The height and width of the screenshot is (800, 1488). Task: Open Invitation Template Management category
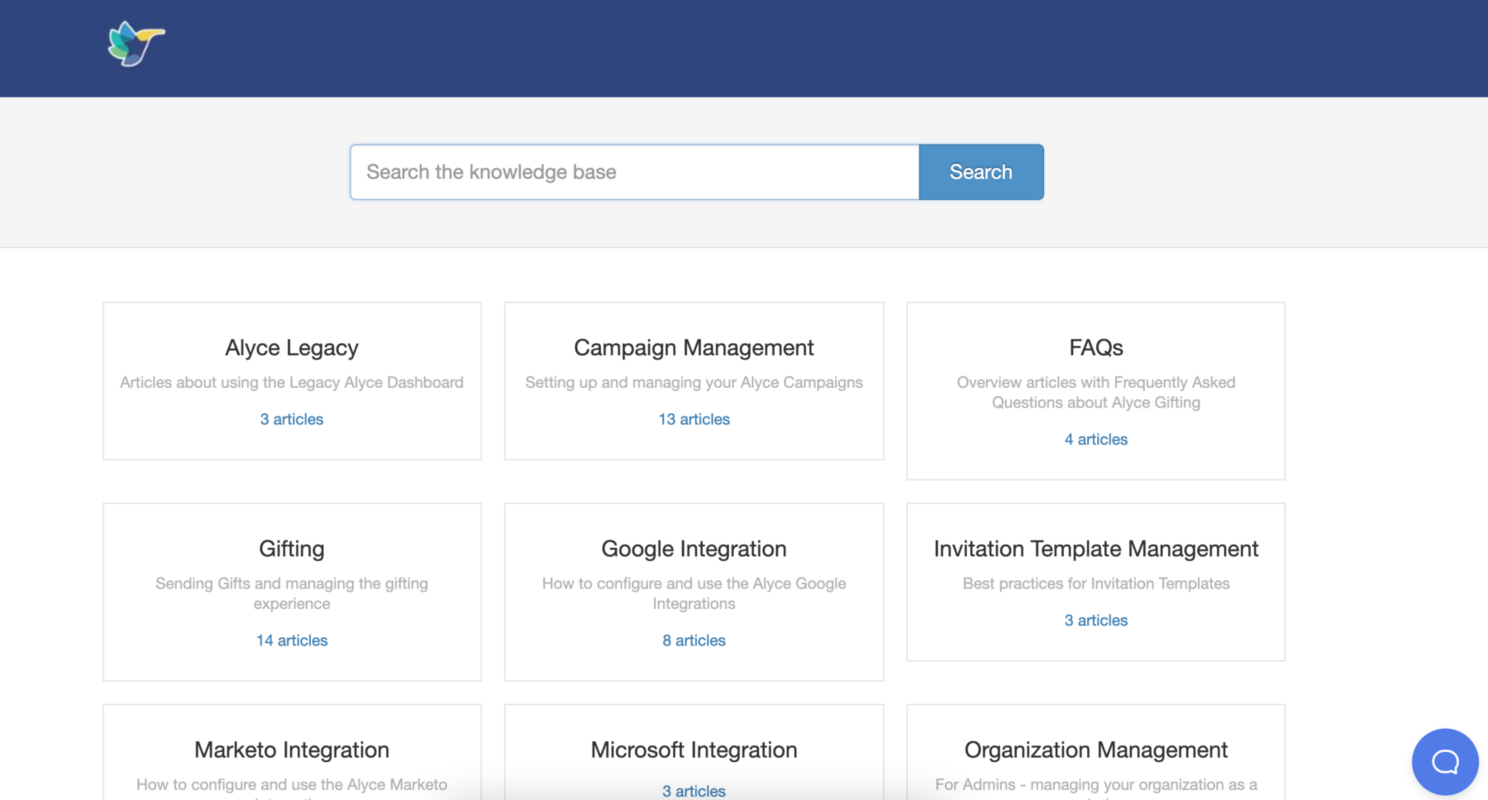1096,549
